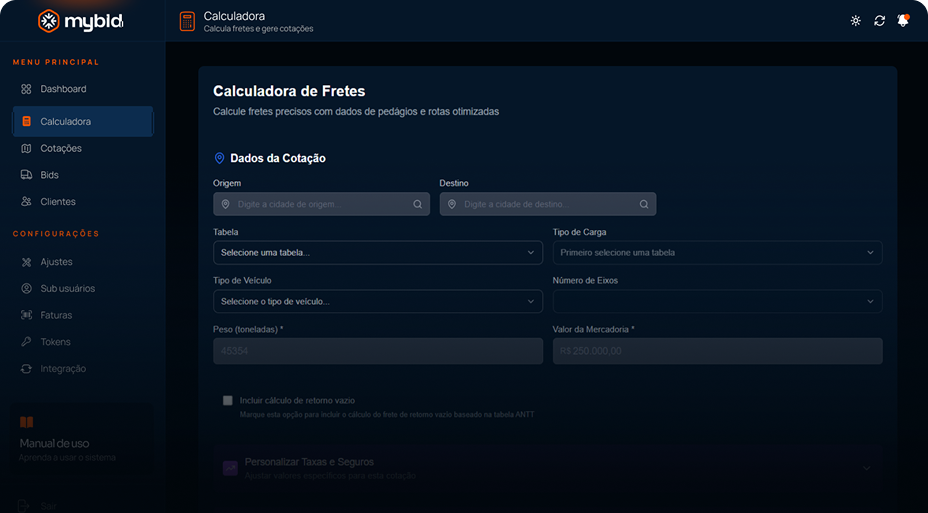Open Cotações from the sidebar
This screenshot has width=928, height=513.
pos(61,148)
